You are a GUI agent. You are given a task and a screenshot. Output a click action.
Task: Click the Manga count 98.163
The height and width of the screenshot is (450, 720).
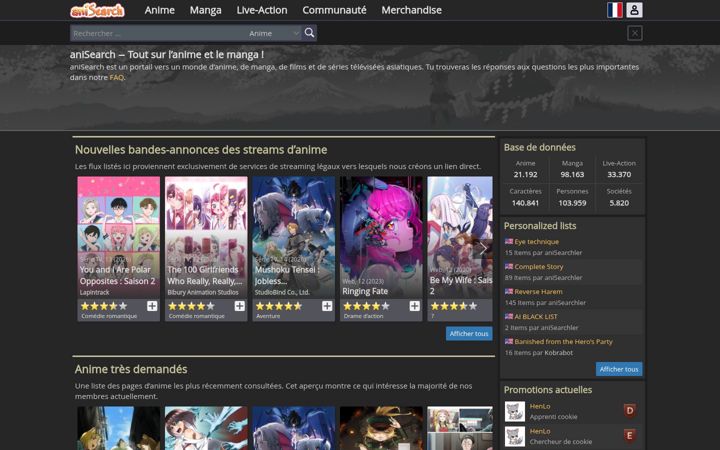click(x=572, y=174)
